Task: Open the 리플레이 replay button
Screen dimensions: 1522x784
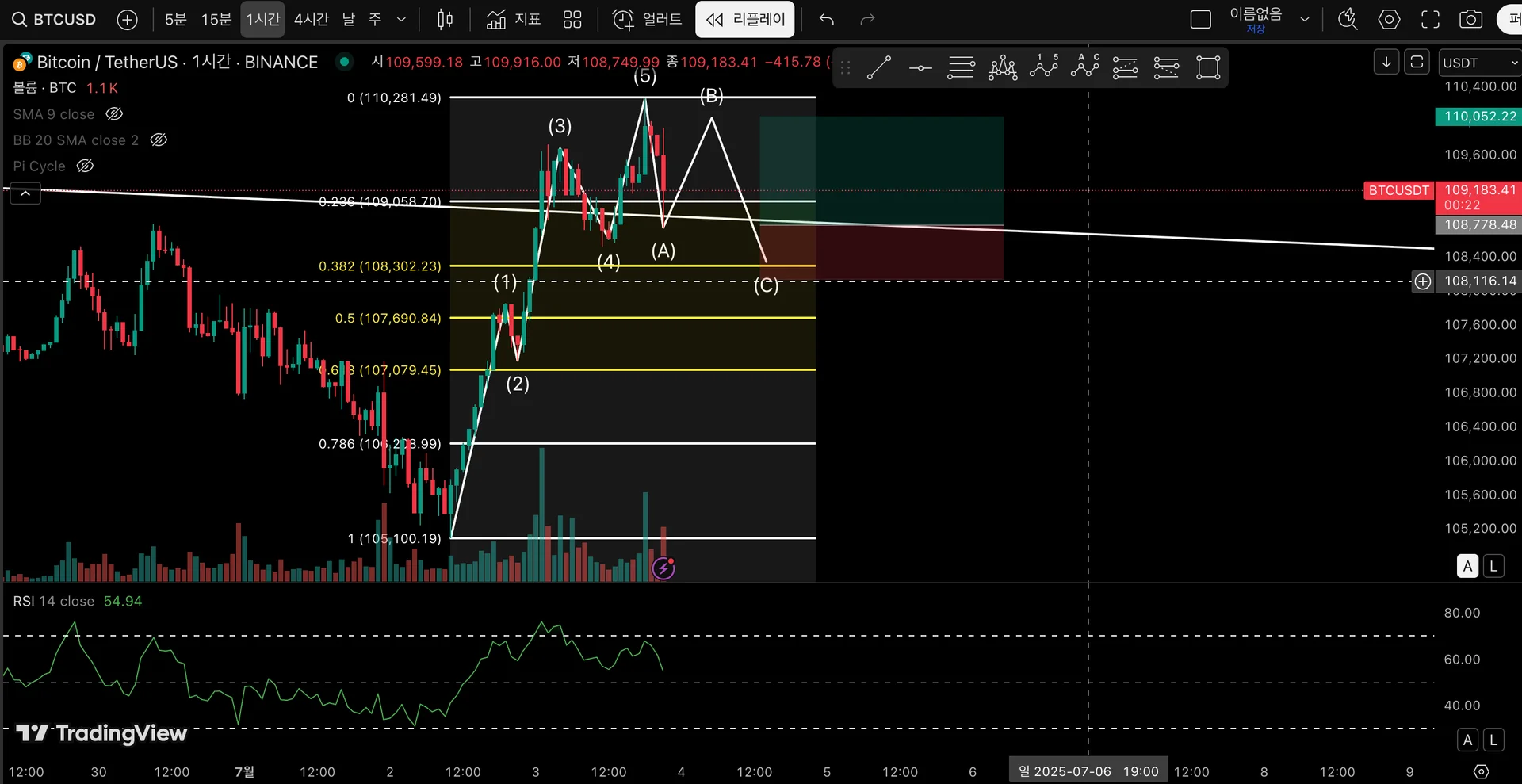Action: coord(745,19)
